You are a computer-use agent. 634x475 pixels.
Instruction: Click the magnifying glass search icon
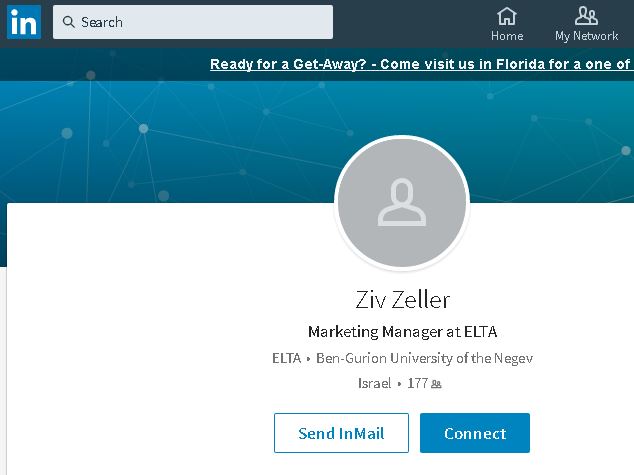tap(69, 22)
